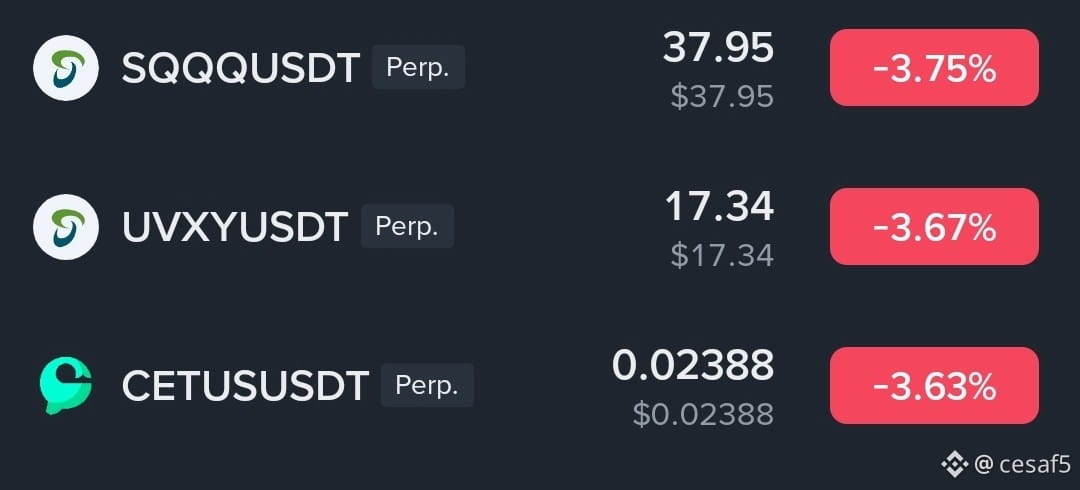
Task: Click the green CETUS coin logo
Action: click(66, 385)
